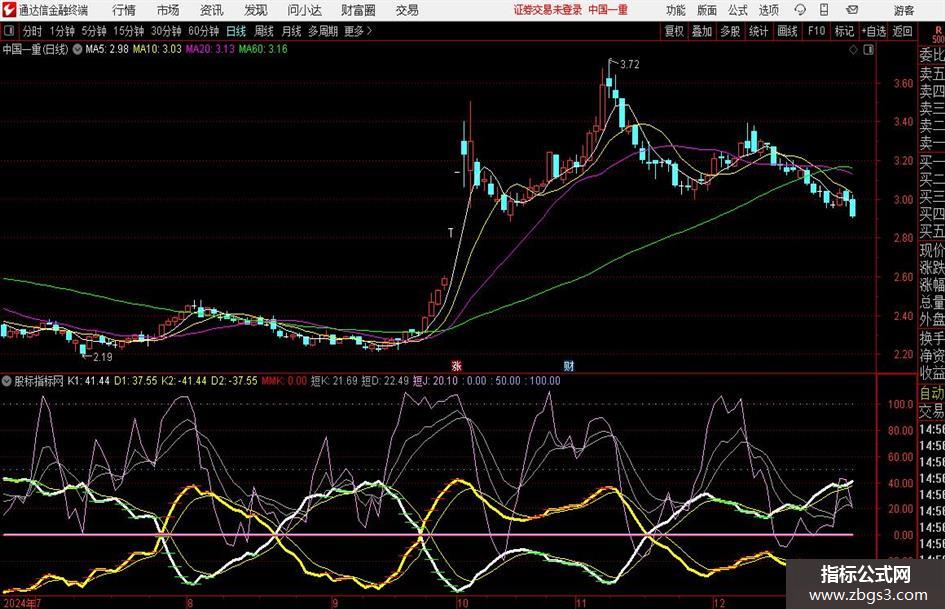The width and height of the screenshot is (945, 609).
Task: Open the 功能 menu
Action: coord(676,10)
